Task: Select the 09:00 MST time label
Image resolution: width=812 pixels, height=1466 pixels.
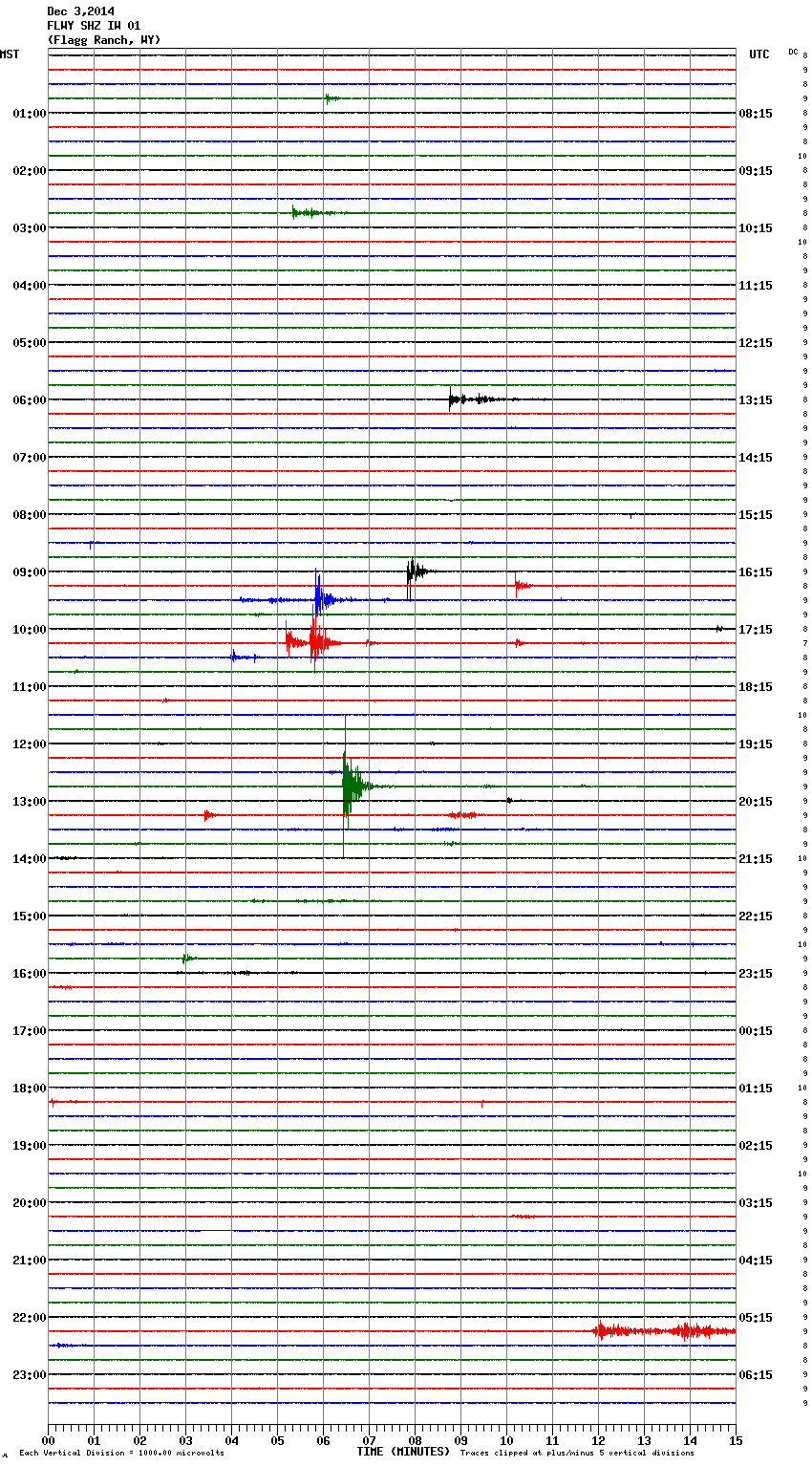Action: (30, 572)
